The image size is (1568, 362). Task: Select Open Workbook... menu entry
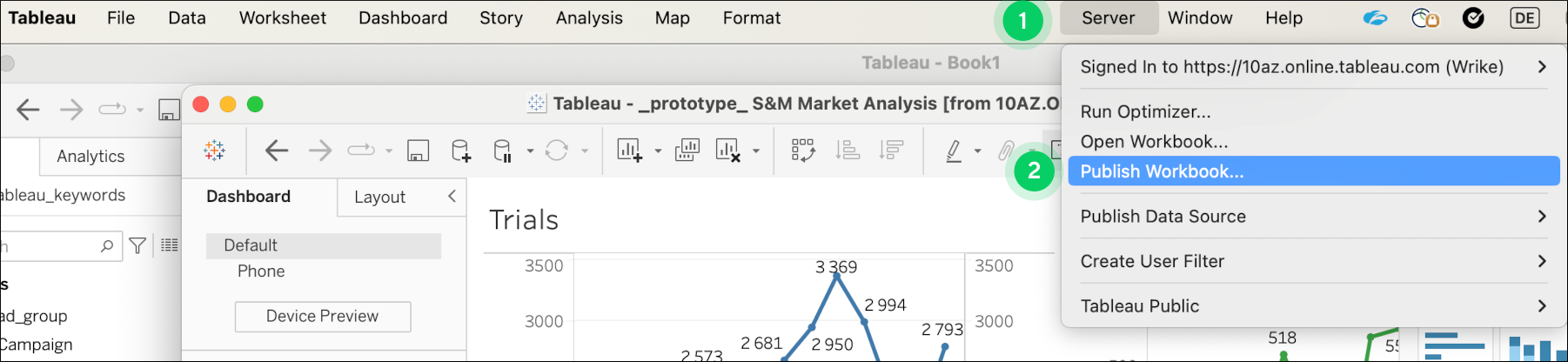tap(1155, 141)
